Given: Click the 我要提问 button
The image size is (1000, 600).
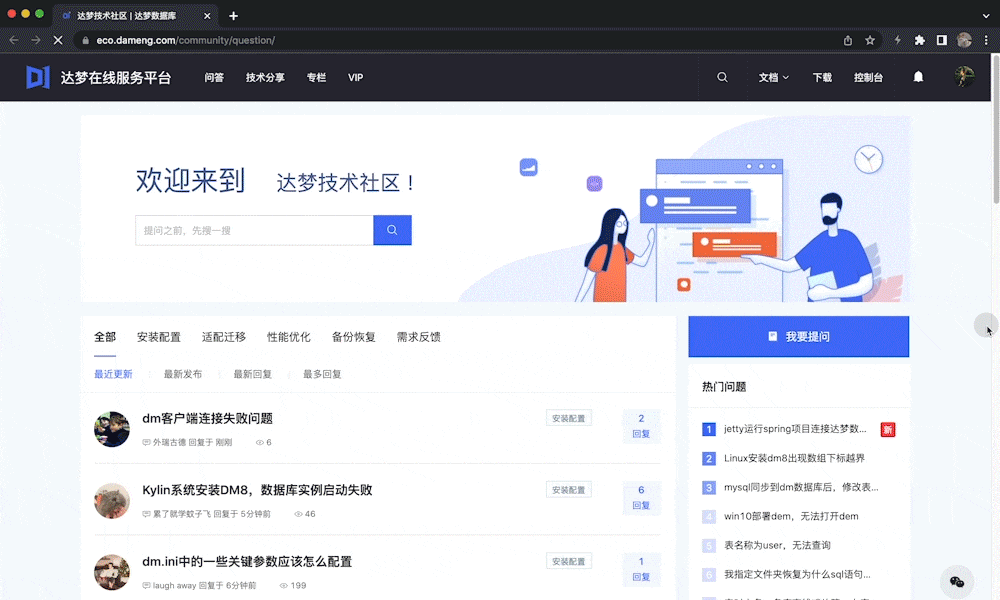Looking at the screenshot, I should (798, 337).
